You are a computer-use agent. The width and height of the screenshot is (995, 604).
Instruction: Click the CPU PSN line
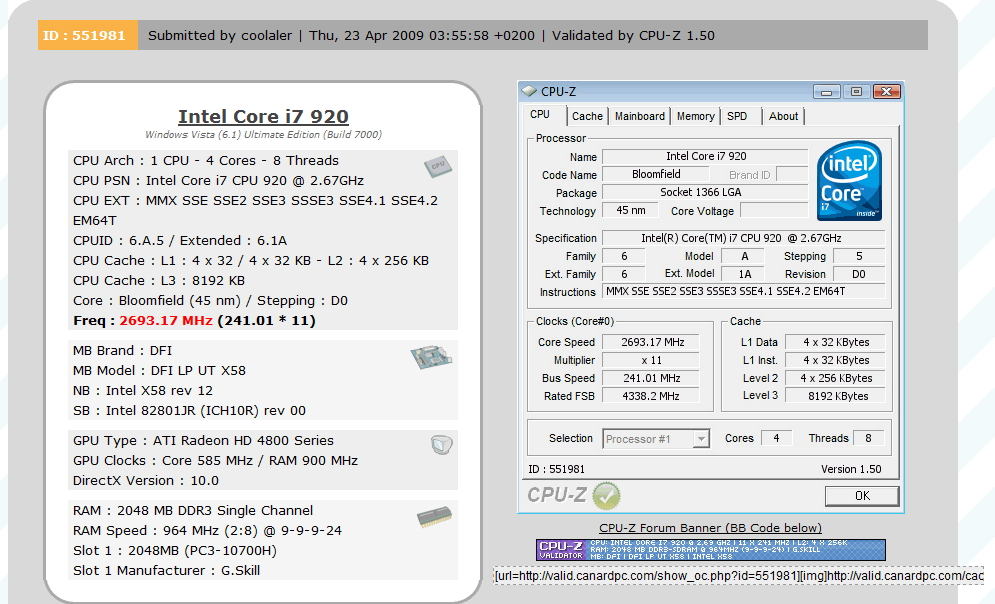218,181
